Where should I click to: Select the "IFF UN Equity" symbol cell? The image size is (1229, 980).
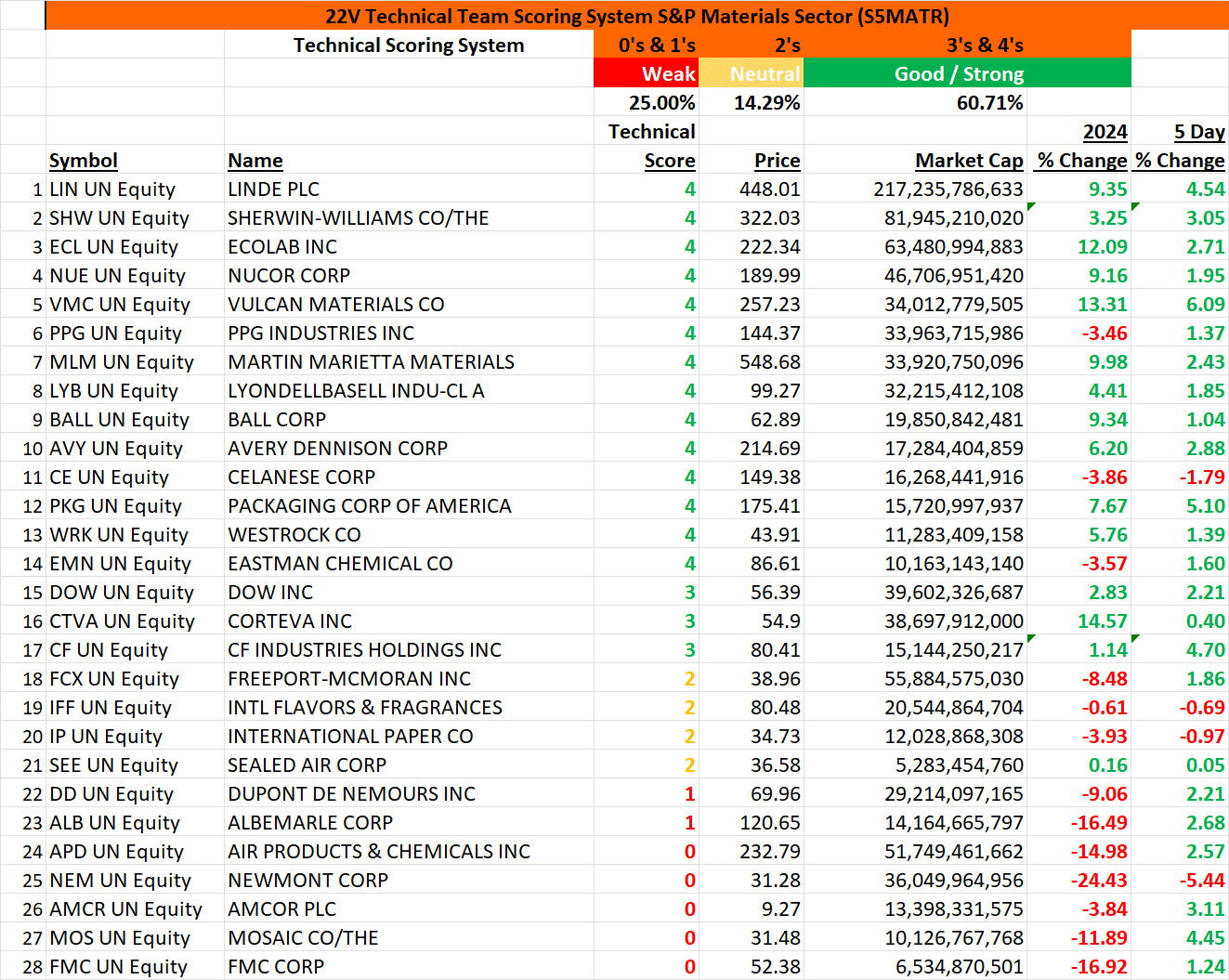[x=135, y=707]
